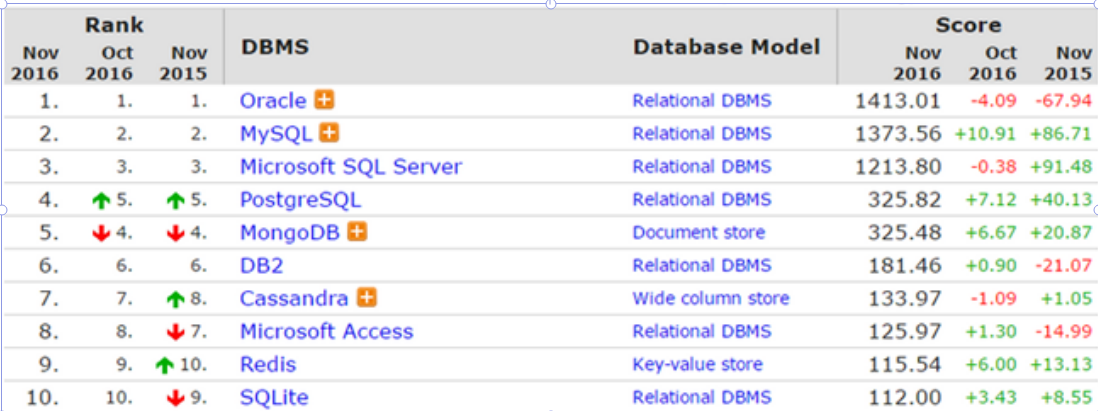Click Oracle score change -67.94

pyautogui.click(x=1063, y=101)
